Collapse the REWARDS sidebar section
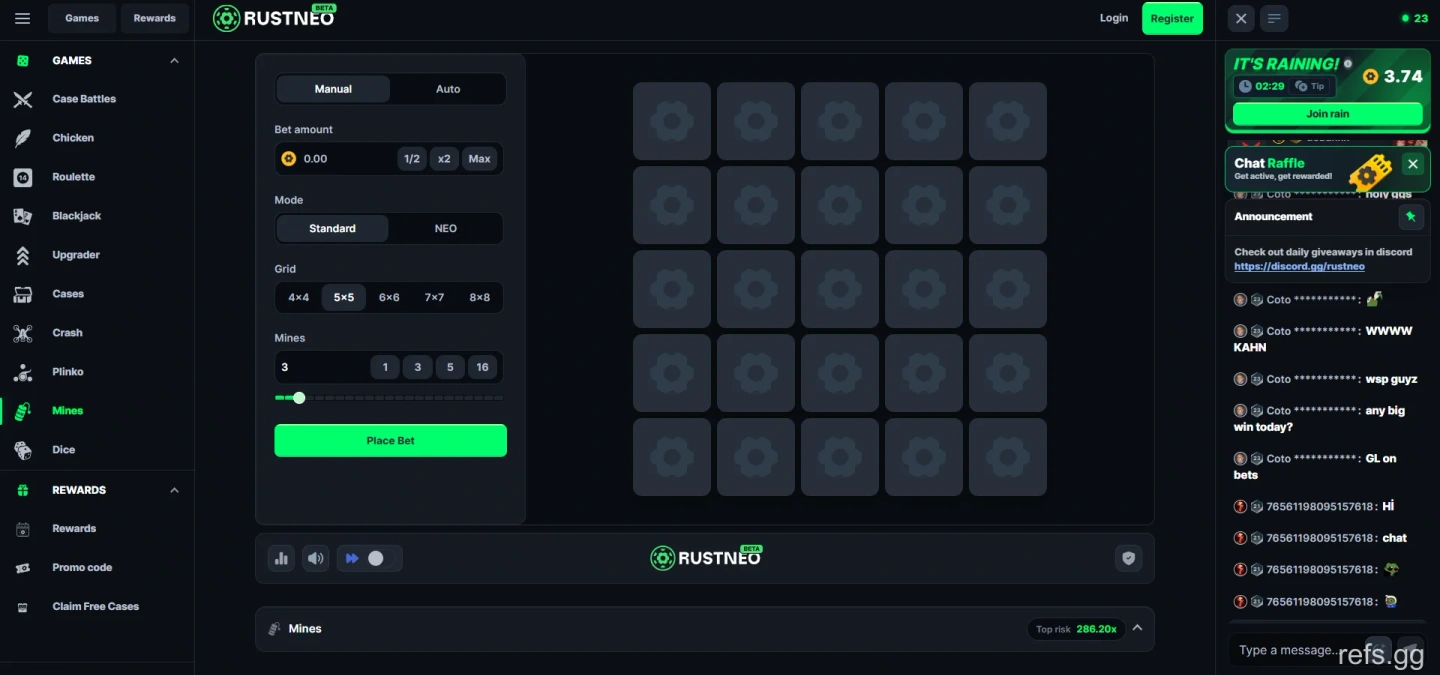Image resolution: width=1440 pixels, height=675 pixels. click(x=174, y=490)
